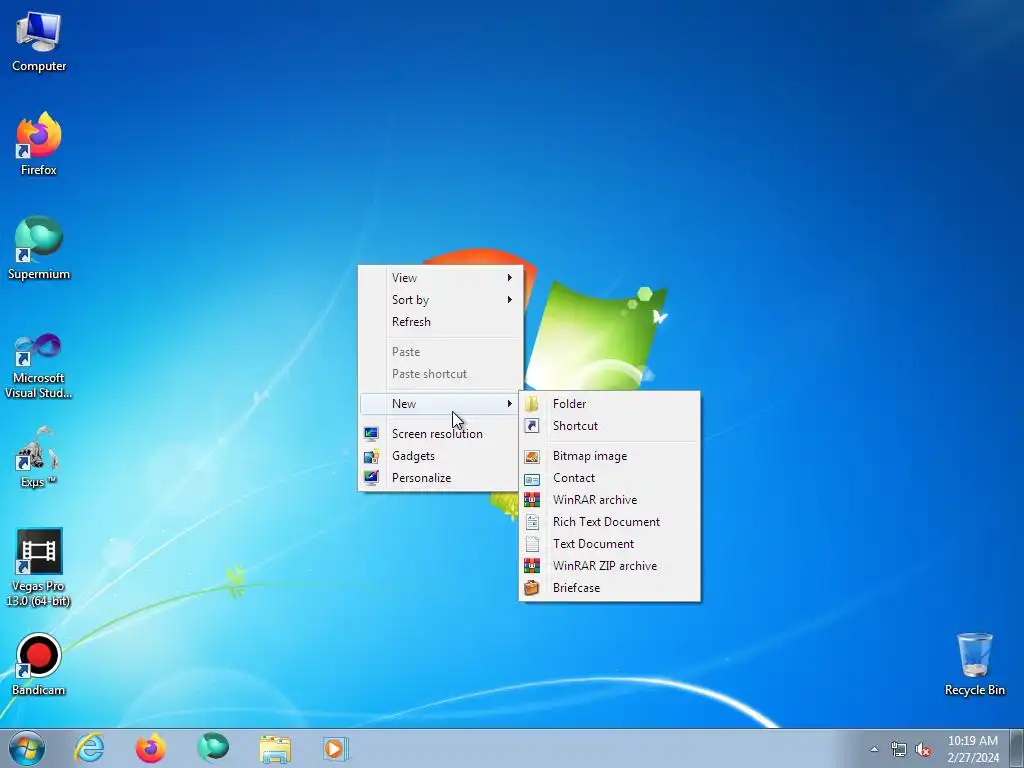Select the Microsoft Visual Studio shortcut
This screenshot has height=768, width=1024.
[x=39, y=366]
